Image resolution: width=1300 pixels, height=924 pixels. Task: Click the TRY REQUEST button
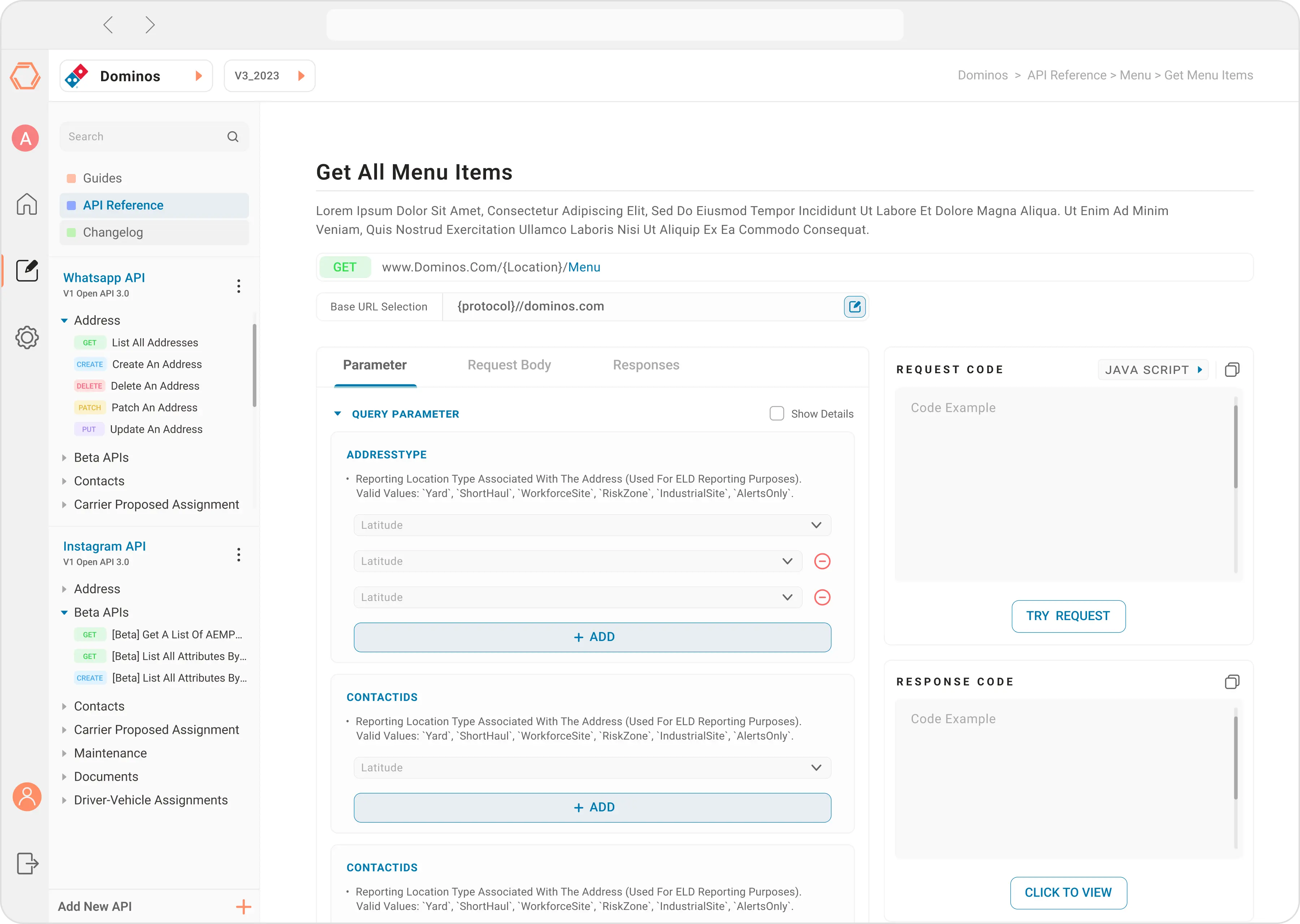(1068, 616)
